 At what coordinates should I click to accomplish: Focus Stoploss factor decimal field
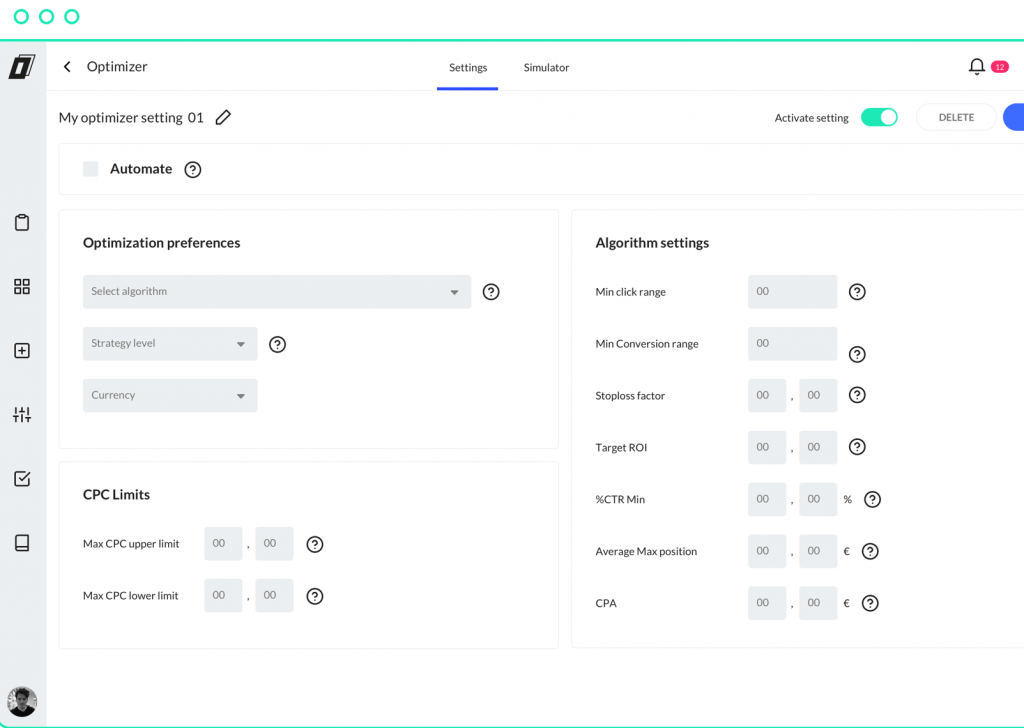(x=818, y=396)
